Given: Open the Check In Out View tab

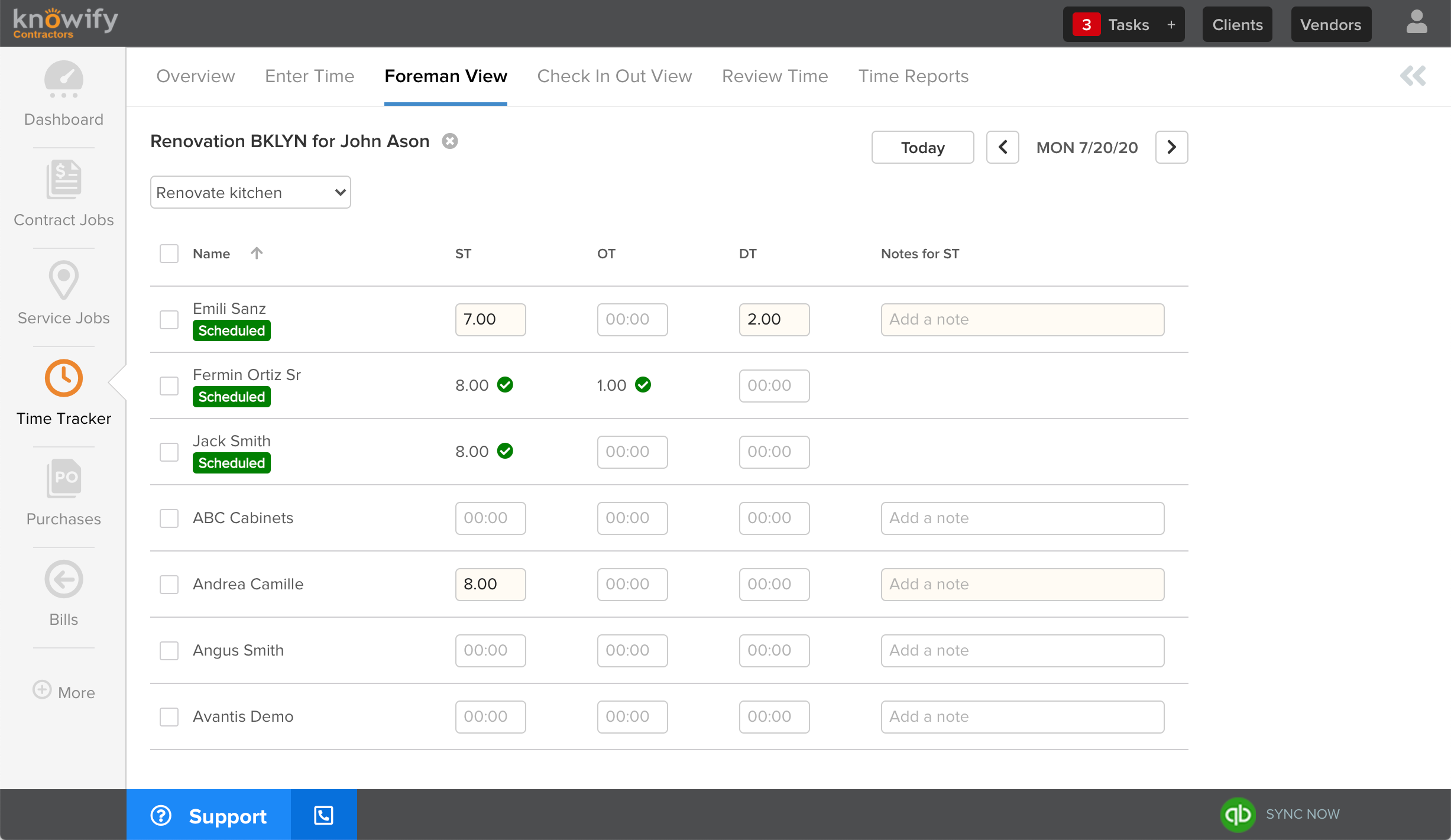Looking at the screenshot, I should tap(614, 76).
